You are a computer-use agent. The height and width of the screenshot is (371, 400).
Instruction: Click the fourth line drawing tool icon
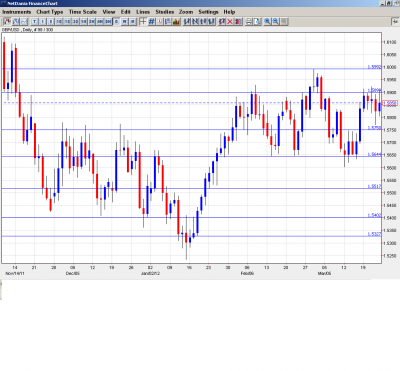tap(211, 22)
